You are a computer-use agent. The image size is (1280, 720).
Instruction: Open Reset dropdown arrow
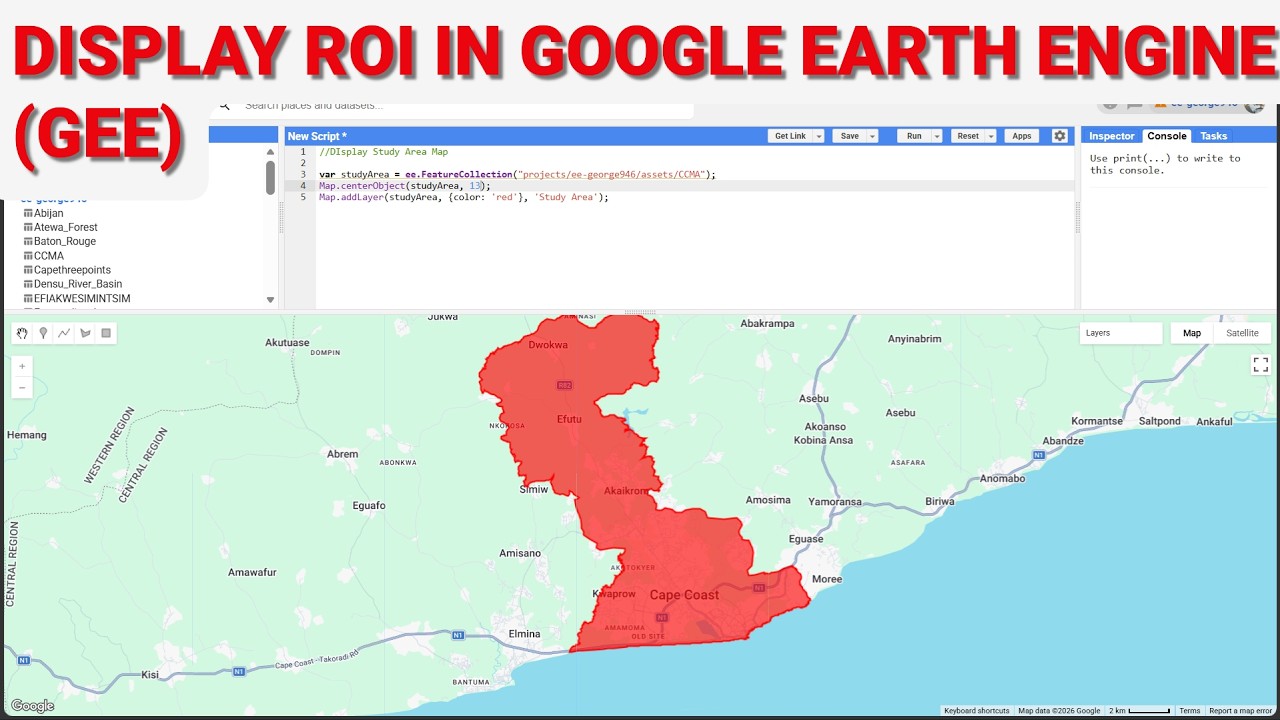pos(991,136)
